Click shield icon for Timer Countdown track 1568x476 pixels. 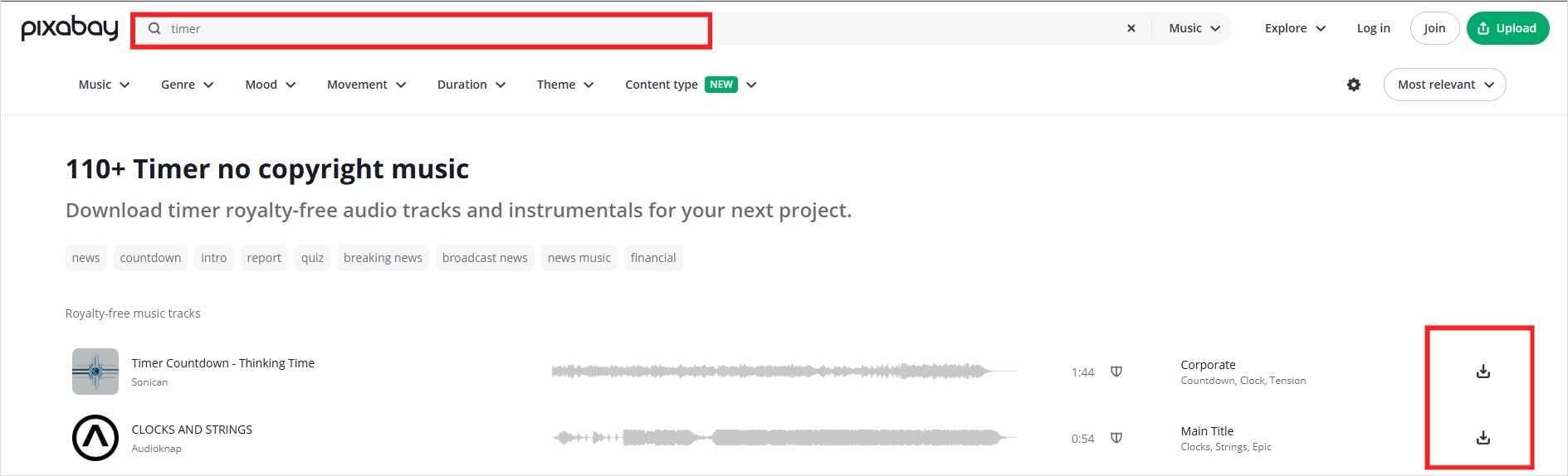[1116, 372]
